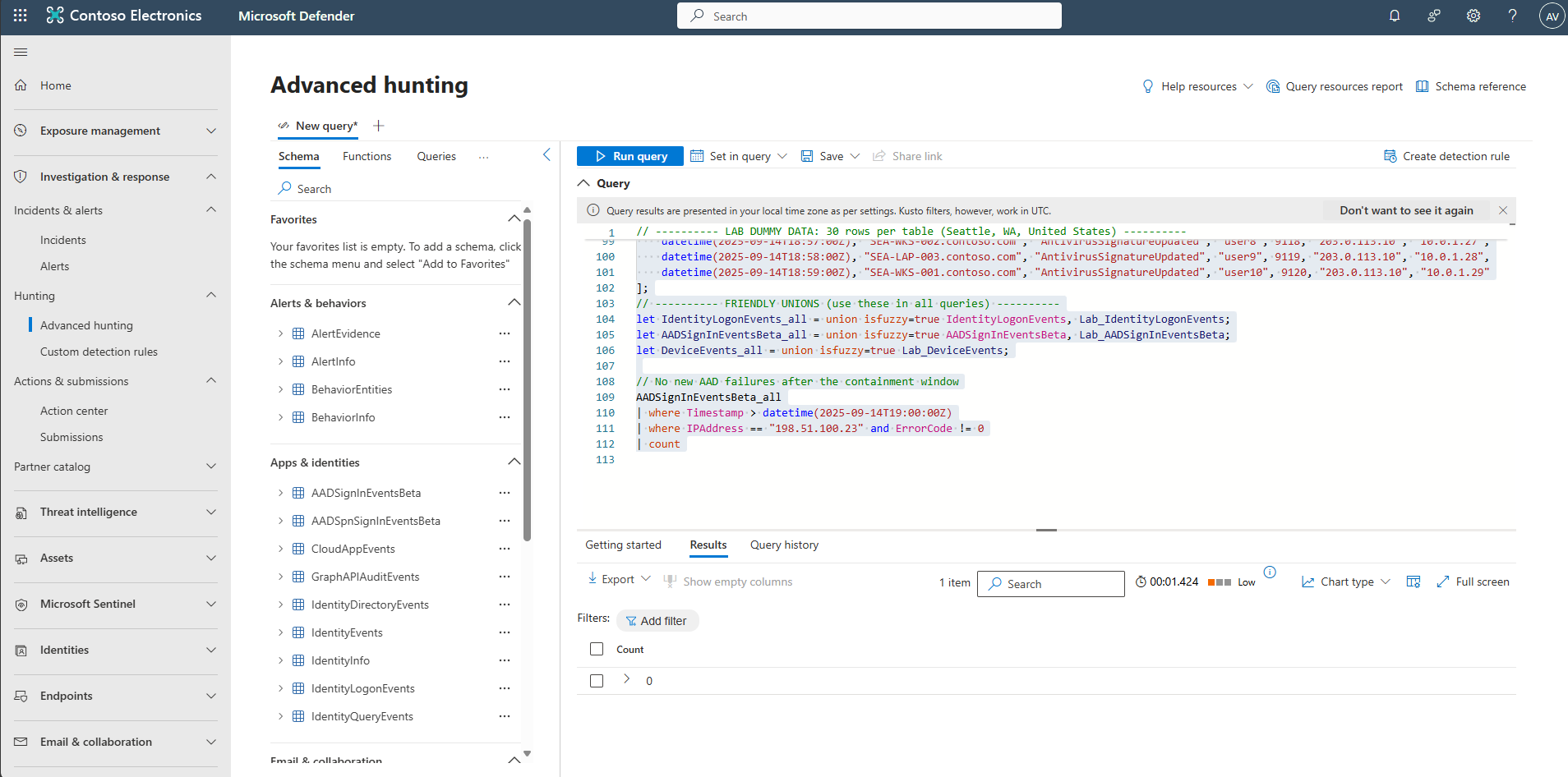This screenshot has width=1568, height=777.
Task: Click the Full screen button
Action: pos(1473,582)
